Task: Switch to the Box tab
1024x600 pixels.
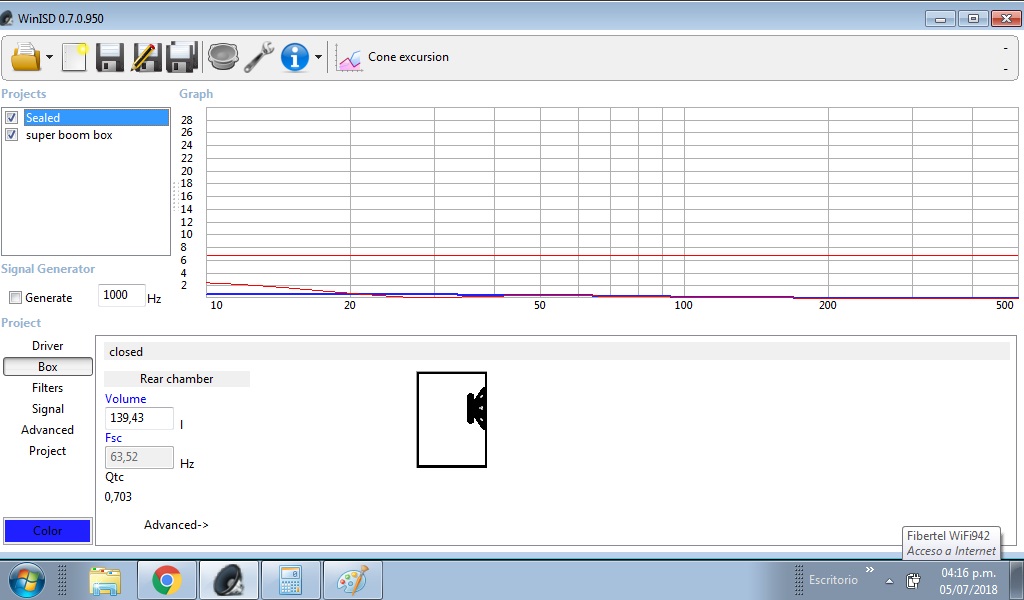Action: [48, 367]
